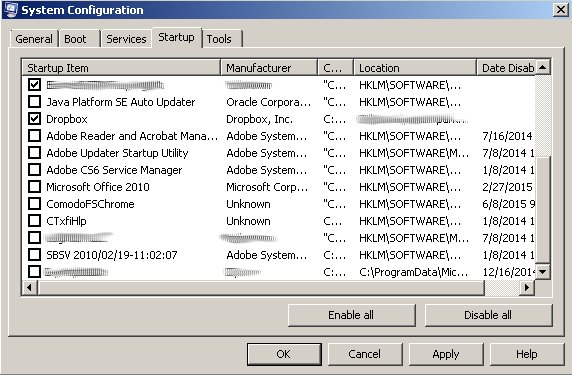This screenshot has width=572, height=375.
Task: Sort by Manufacturer column header
Action: click(269, 68)
